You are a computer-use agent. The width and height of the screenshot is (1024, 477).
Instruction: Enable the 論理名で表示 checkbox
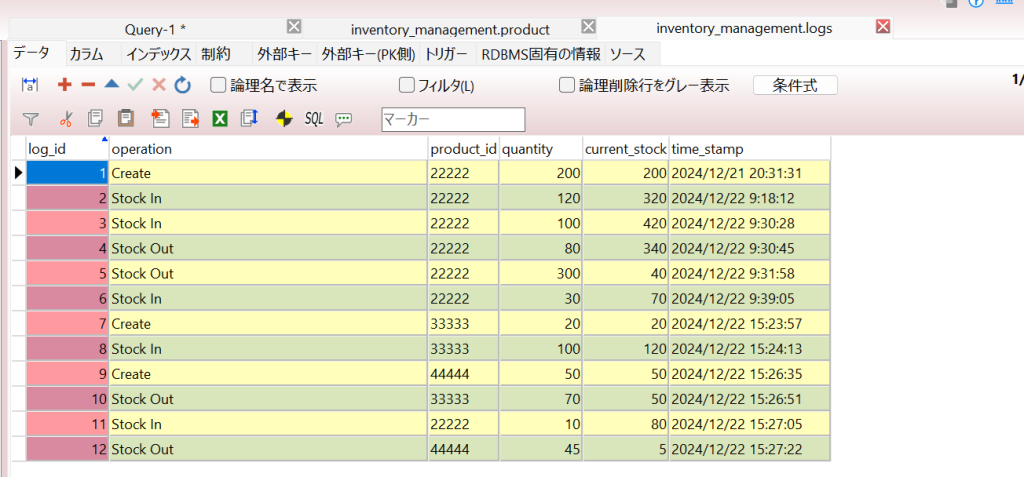click(x=218, y=86)
